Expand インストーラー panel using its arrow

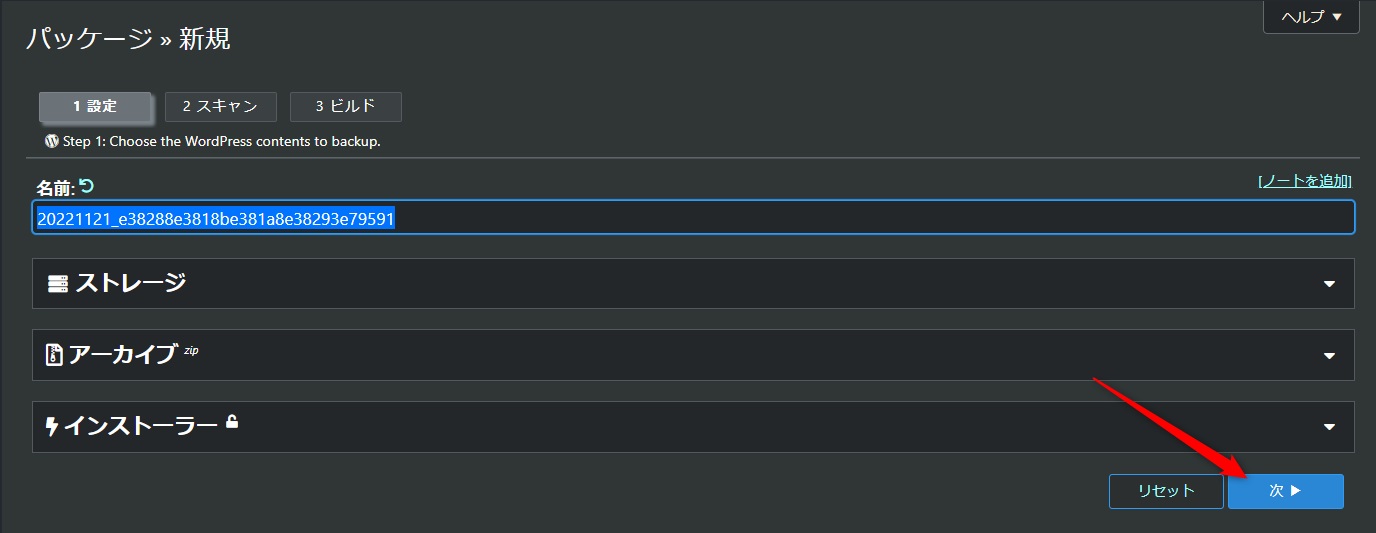1329,427
